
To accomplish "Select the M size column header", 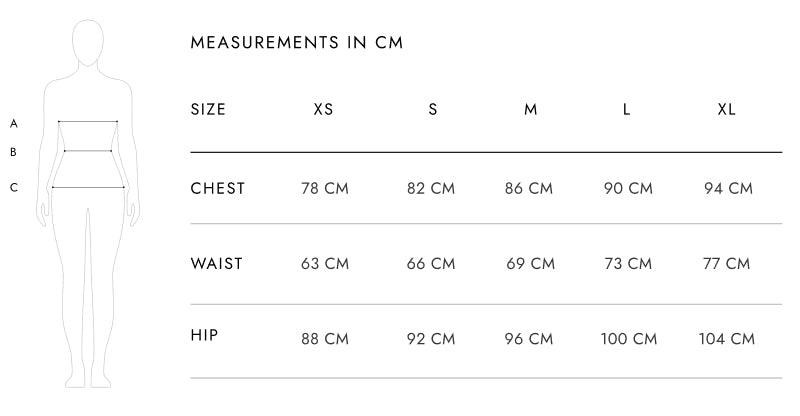I will click(531, 109).
